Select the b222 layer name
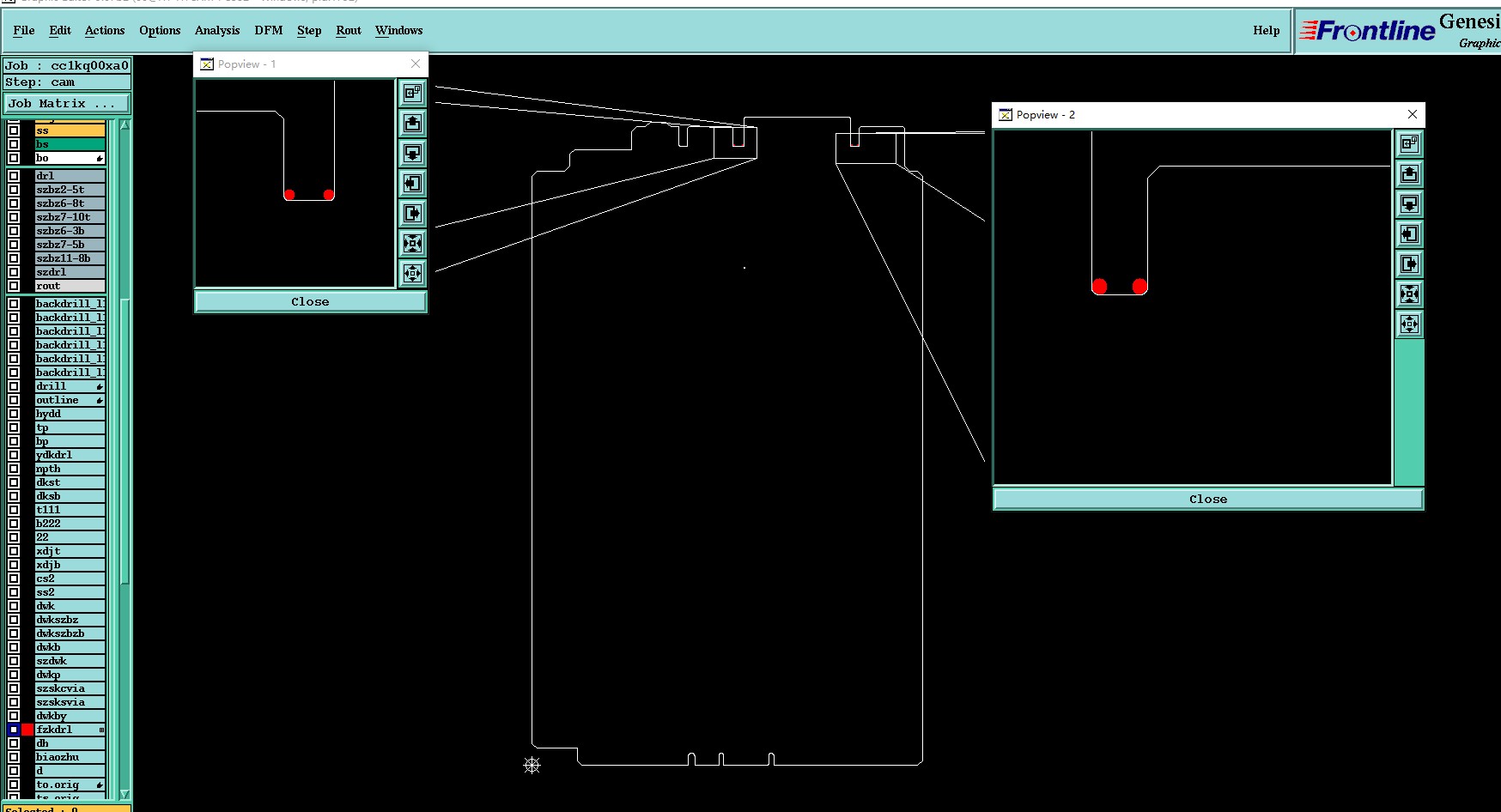The height and width of the screenshot is (812, 1501). coord(70,524)
